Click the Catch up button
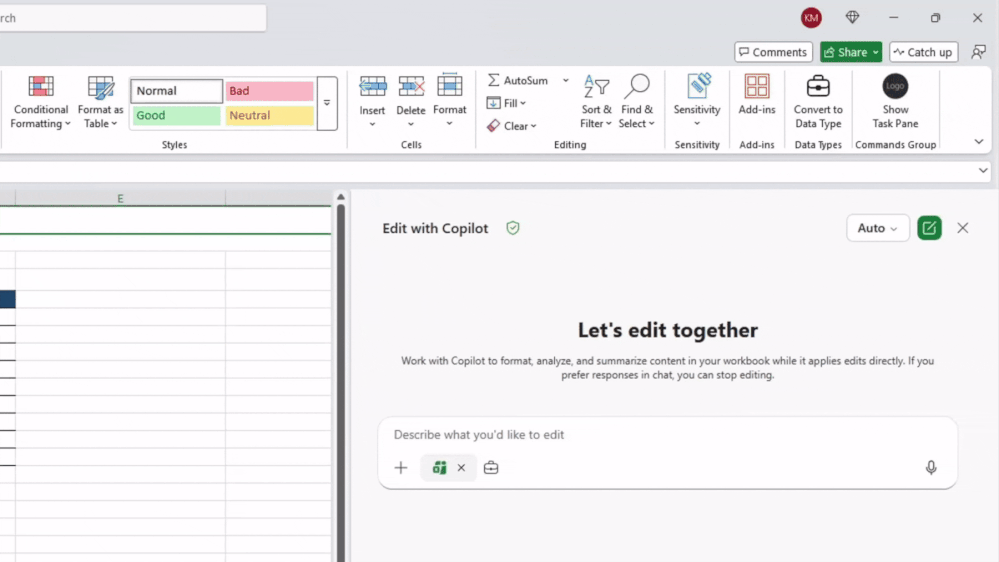This screenshot has height=562, width=999. pyautogui.click(x=923, y=52)
